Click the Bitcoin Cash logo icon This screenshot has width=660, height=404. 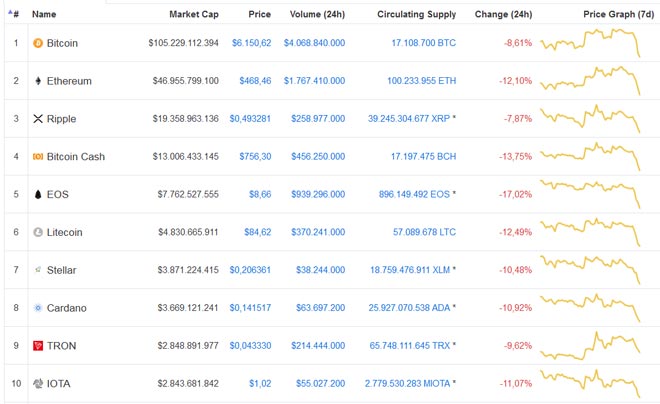coord(38,157)
